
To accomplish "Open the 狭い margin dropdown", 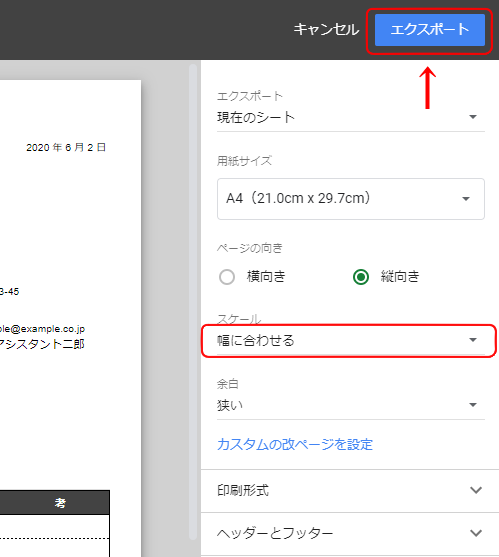I will 351,405.
